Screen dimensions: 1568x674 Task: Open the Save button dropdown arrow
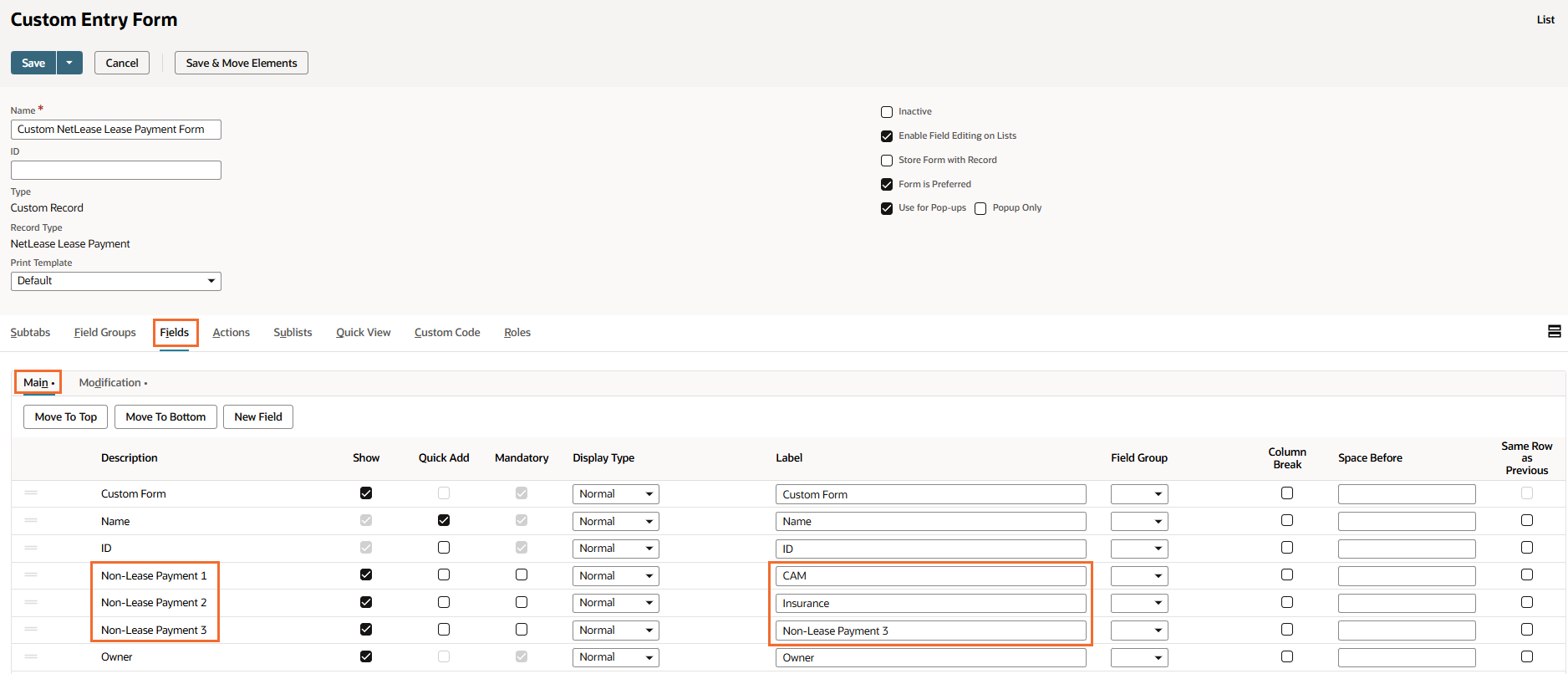tap(69, 63)
